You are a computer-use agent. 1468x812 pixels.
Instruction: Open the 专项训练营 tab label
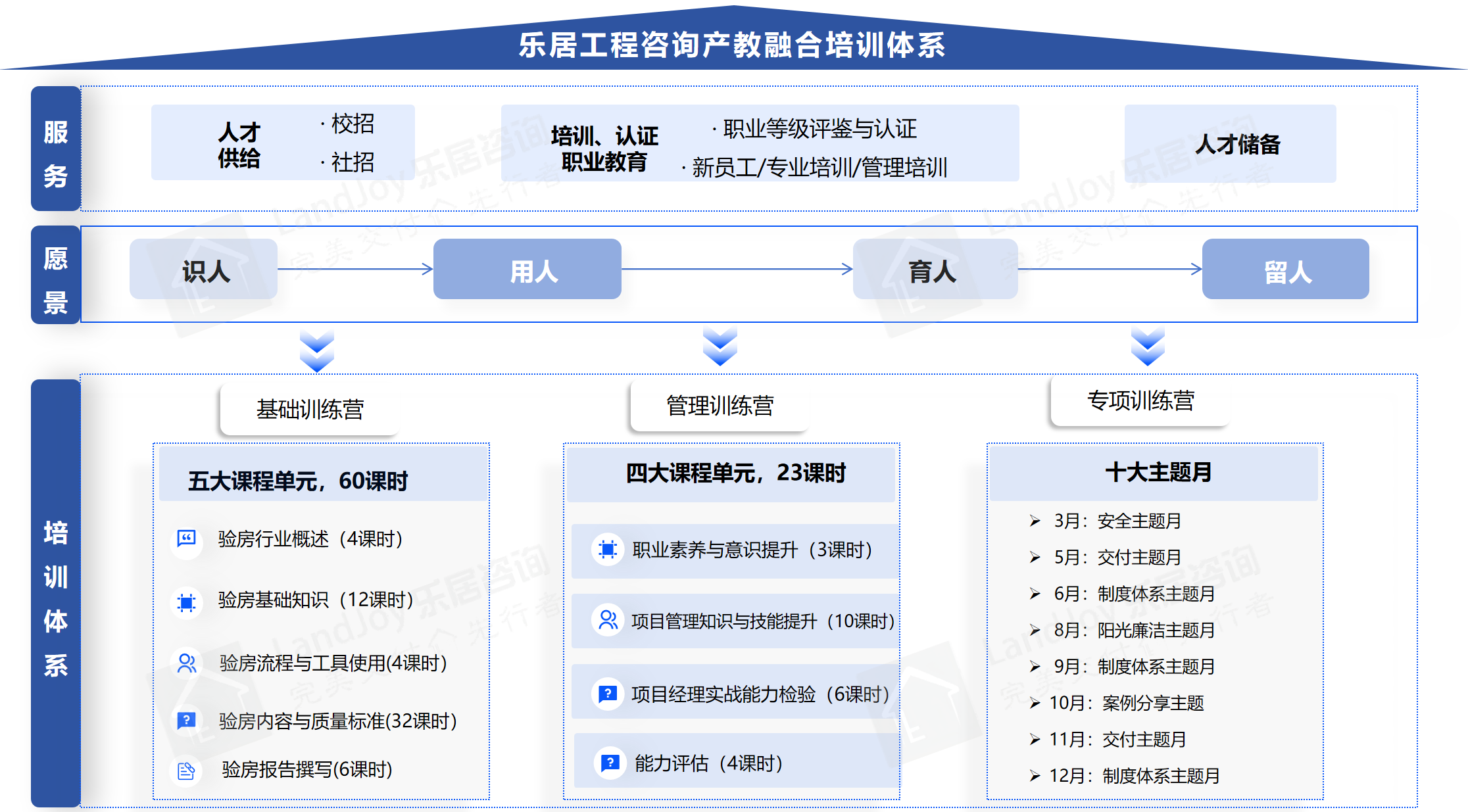click(x=1140, y=400)
